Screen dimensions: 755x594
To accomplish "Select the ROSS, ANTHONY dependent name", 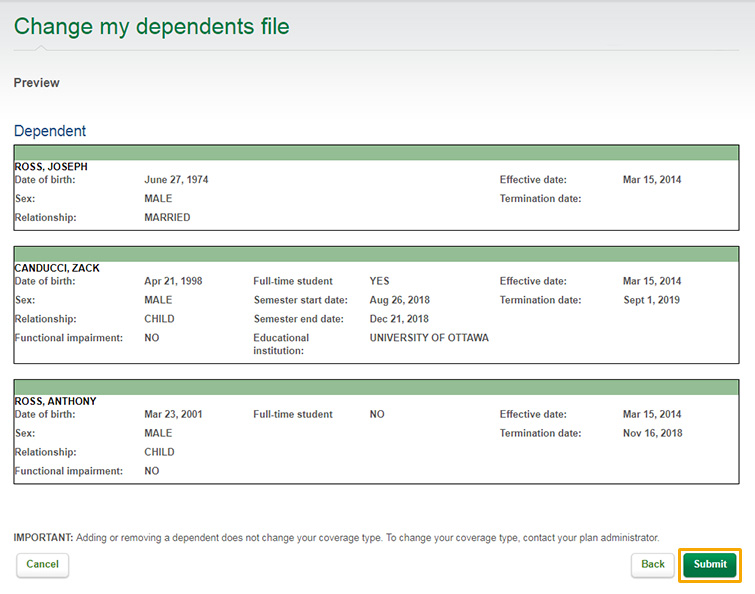I will pyautogui.click(x=55, y=401).
